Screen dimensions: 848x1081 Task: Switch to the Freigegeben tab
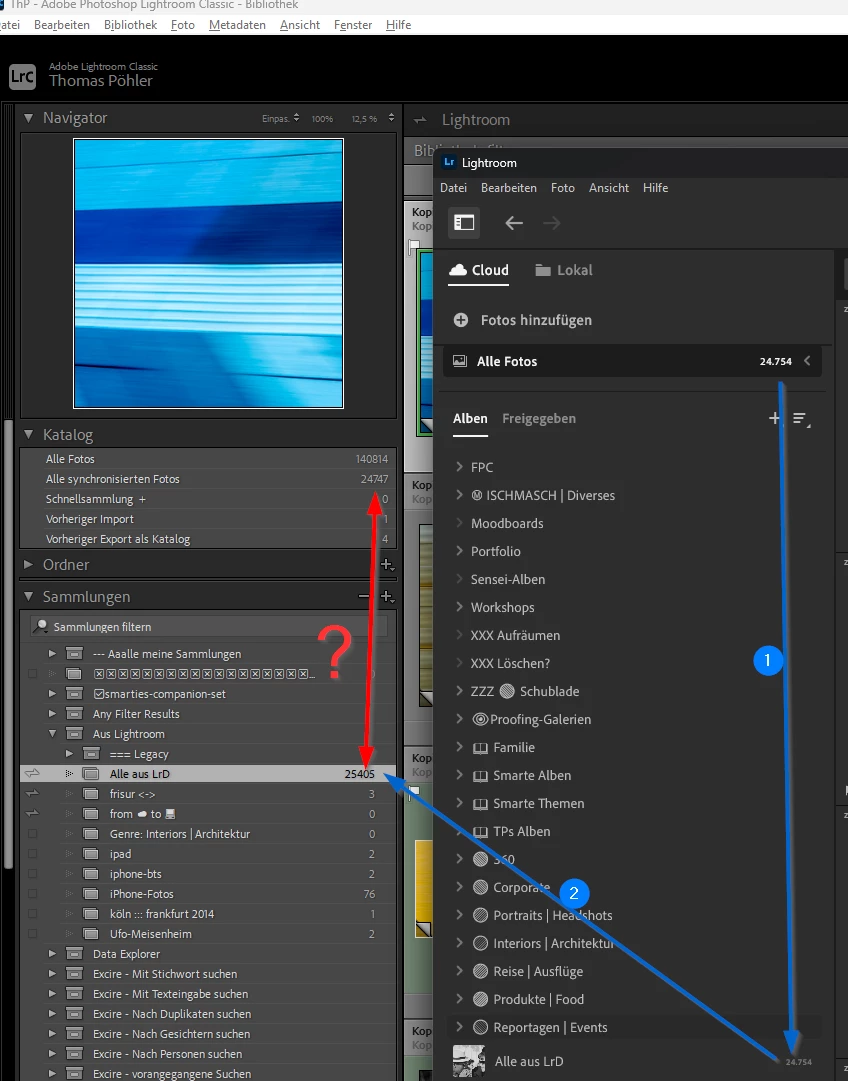(x=538, y=418)
